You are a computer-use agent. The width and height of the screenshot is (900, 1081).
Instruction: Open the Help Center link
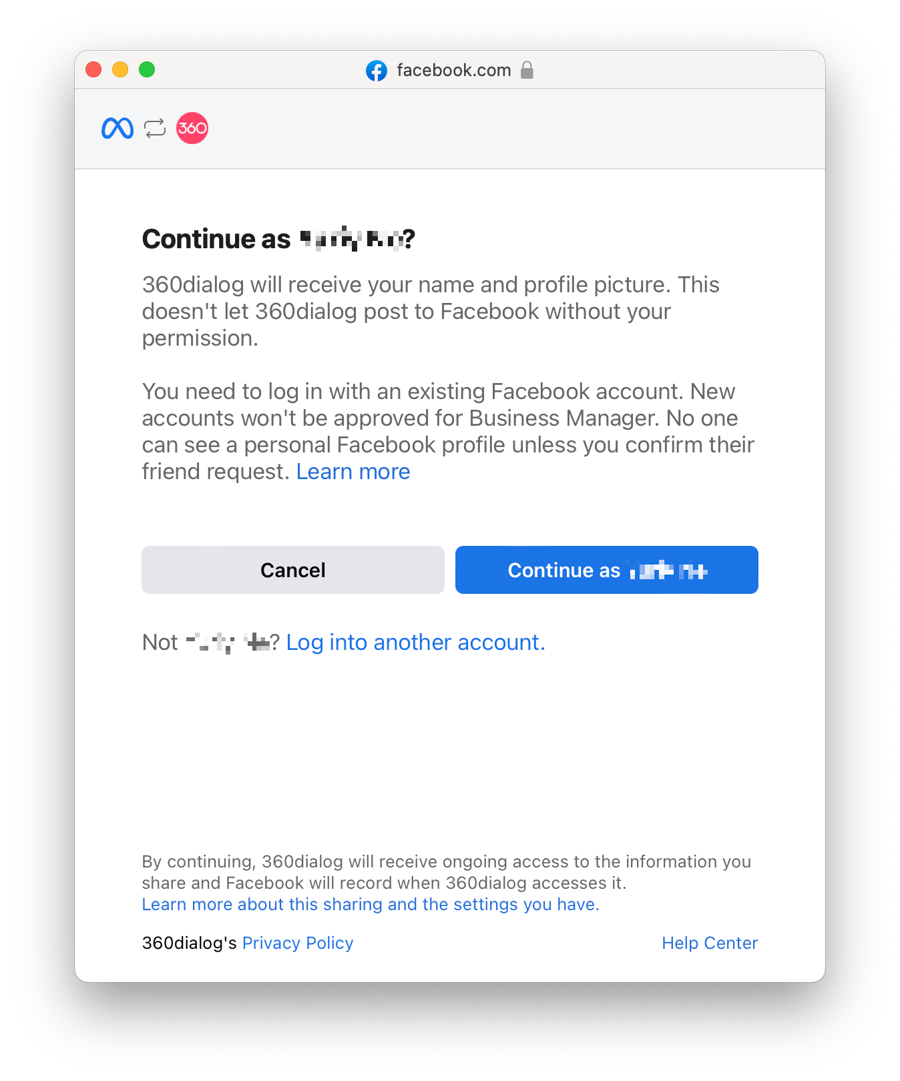(x=710, y=943)
